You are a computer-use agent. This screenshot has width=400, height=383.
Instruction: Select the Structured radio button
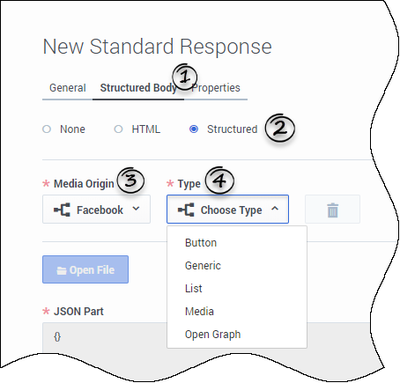(x=194, y=129)
